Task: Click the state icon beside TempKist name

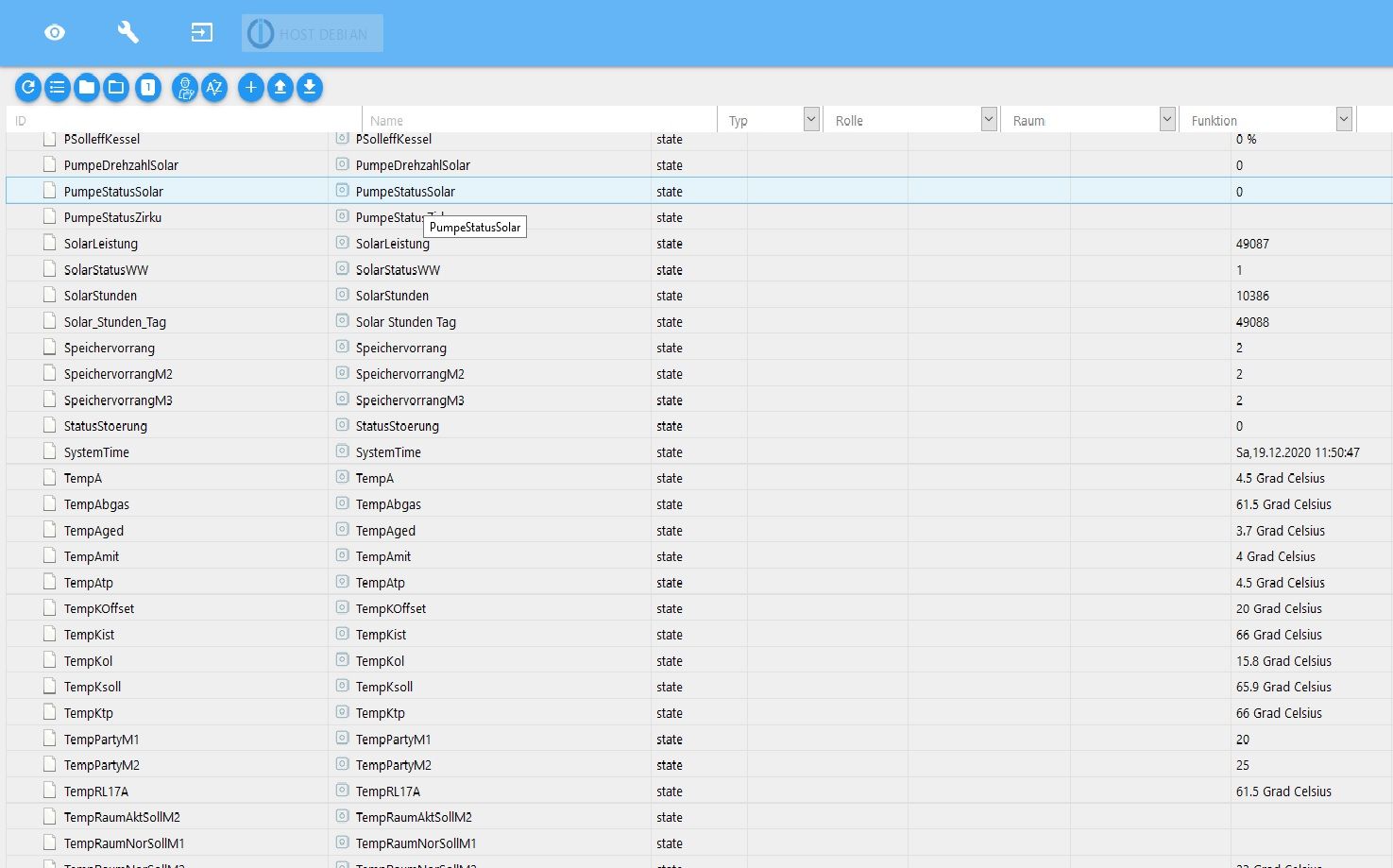Action: 343,634
